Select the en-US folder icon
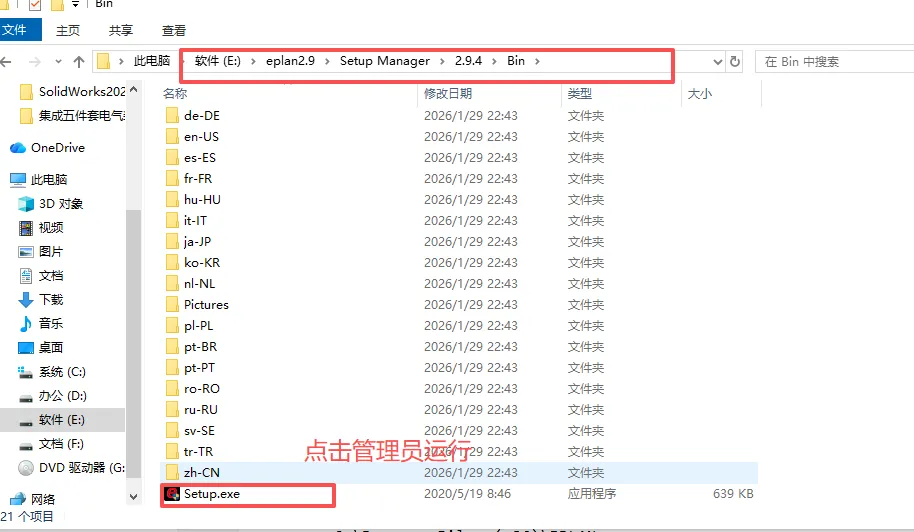Screen dimensions: 914x532 click(x=172, y=136)
